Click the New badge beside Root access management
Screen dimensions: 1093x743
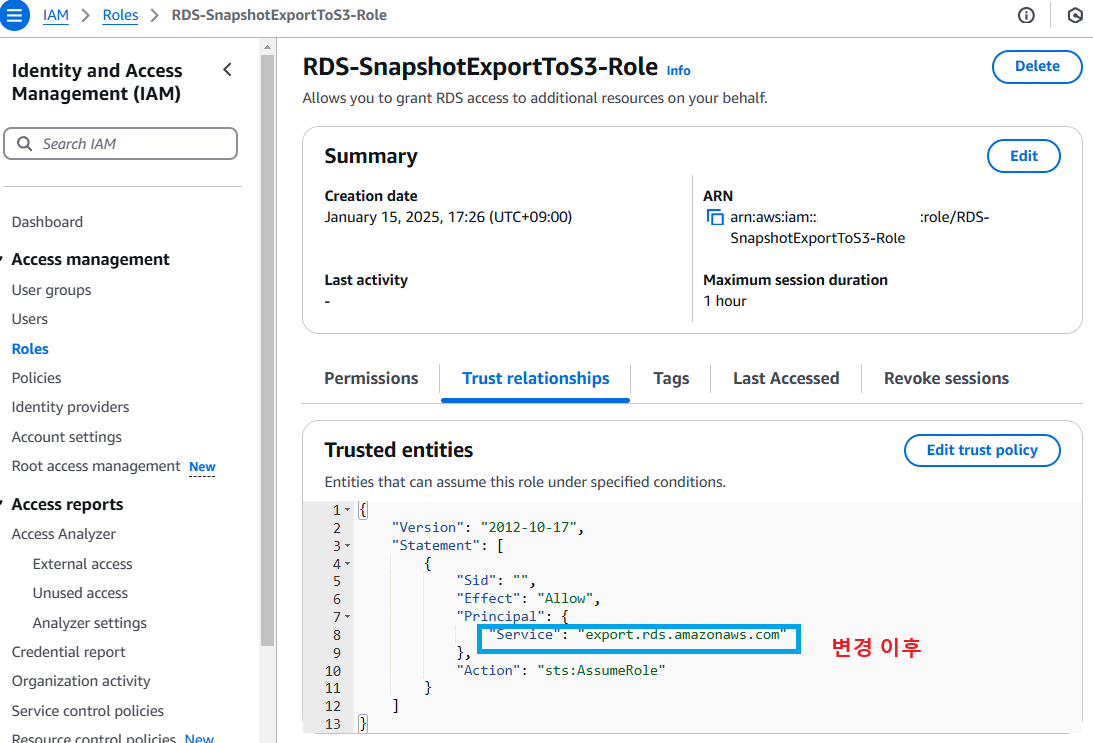pos(202,467)
